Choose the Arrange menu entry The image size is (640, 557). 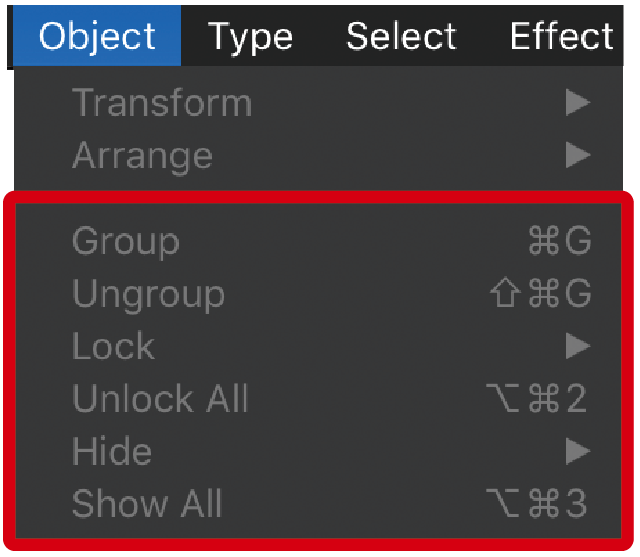click(x=142, y=156)
